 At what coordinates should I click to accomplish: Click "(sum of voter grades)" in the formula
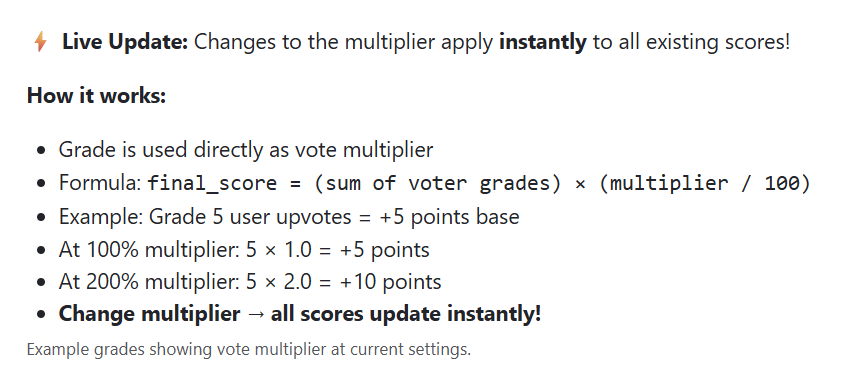coord(439,184)
